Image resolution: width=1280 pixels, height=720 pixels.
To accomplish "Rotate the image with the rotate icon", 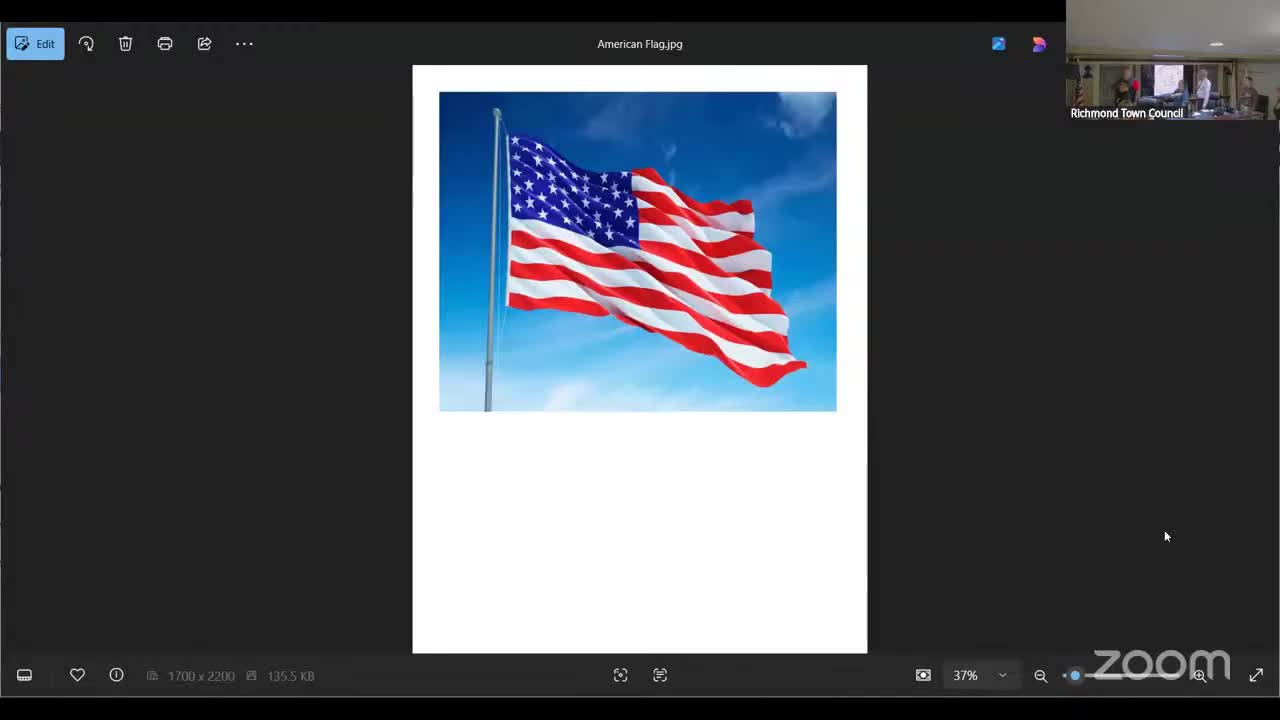I will pyautogui.click(x=86, y=44).
